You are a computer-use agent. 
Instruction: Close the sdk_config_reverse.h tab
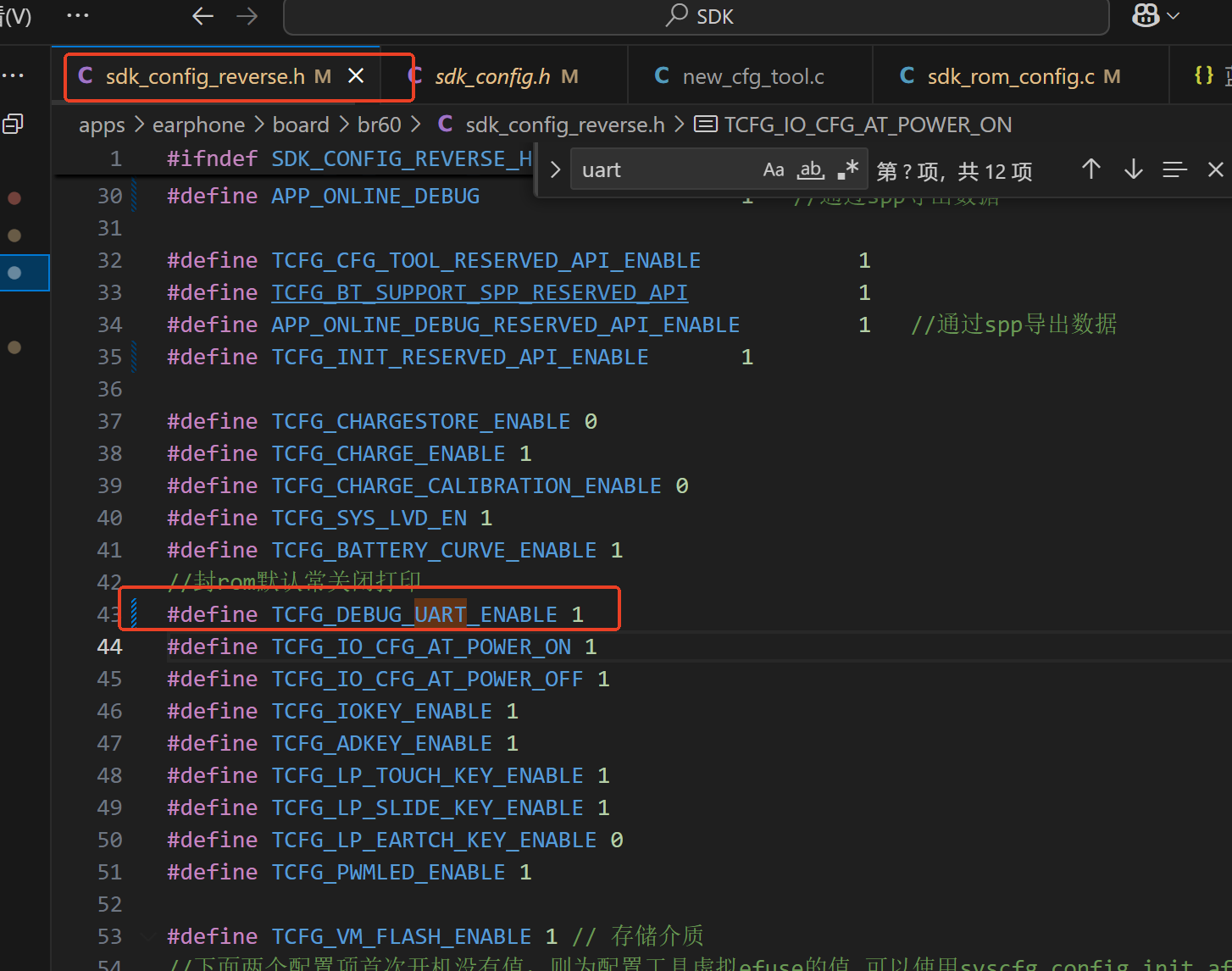pos(357,76)
